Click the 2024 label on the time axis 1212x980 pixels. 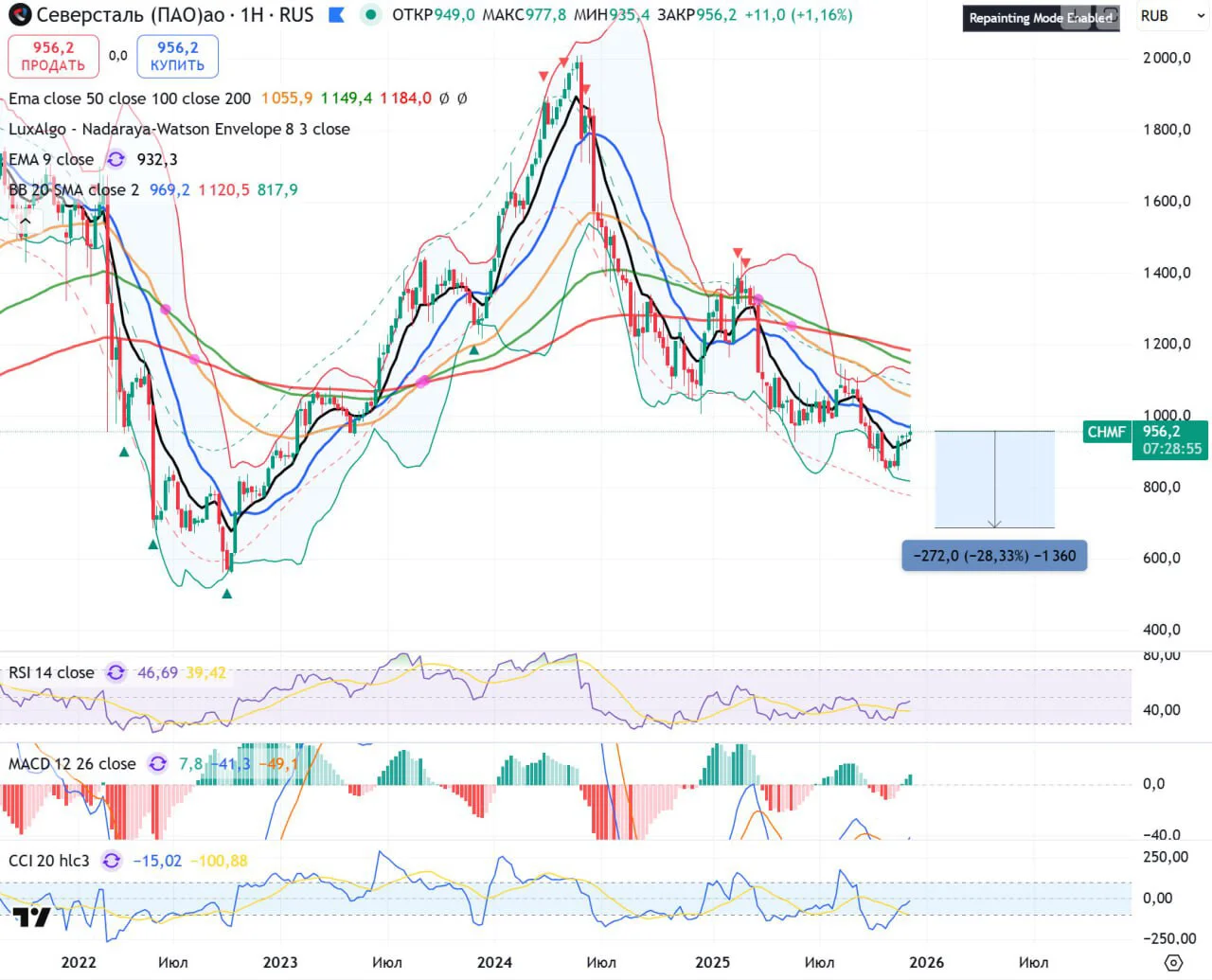[x=494, y=962]
